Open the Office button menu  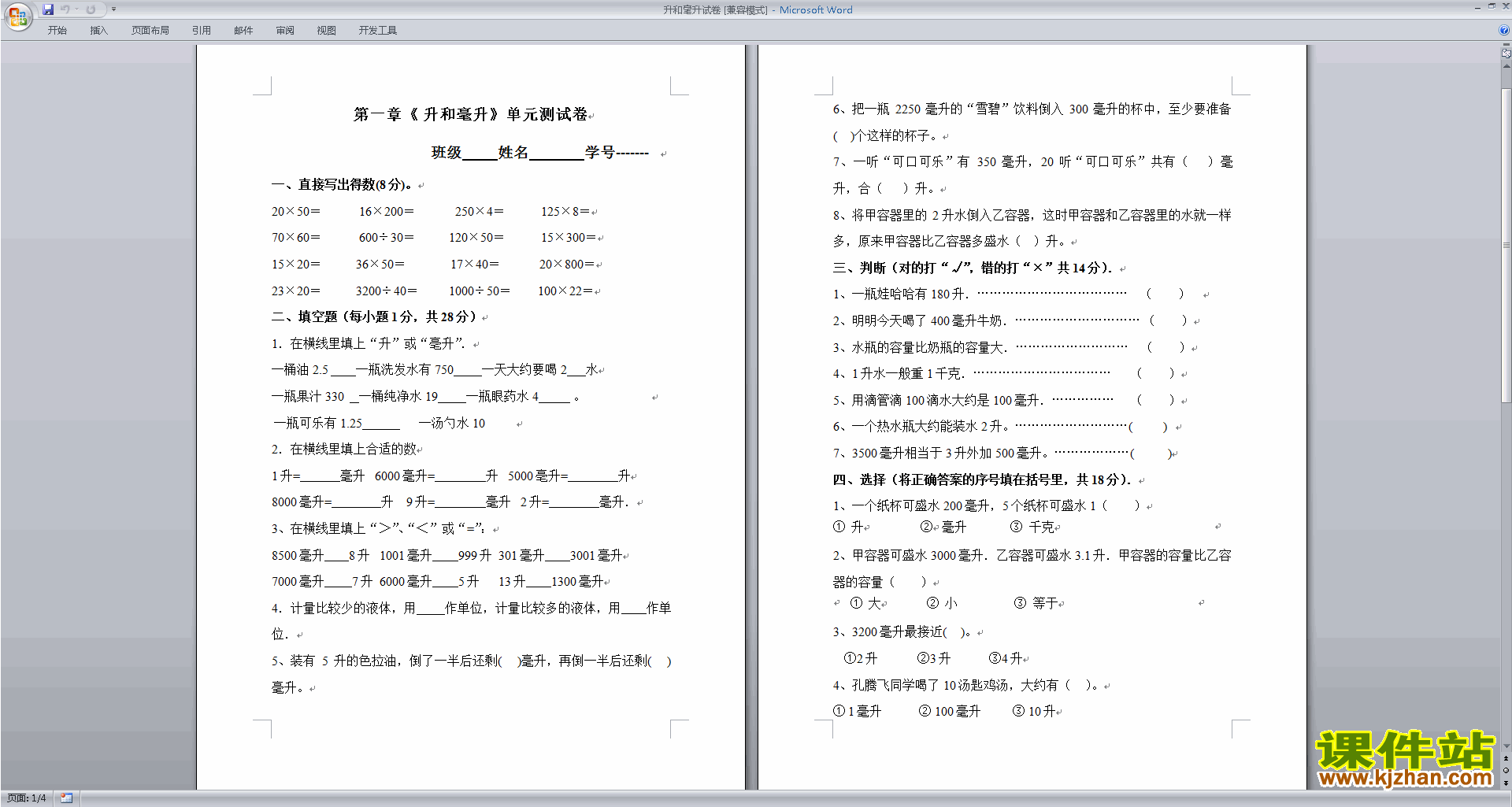17,17
